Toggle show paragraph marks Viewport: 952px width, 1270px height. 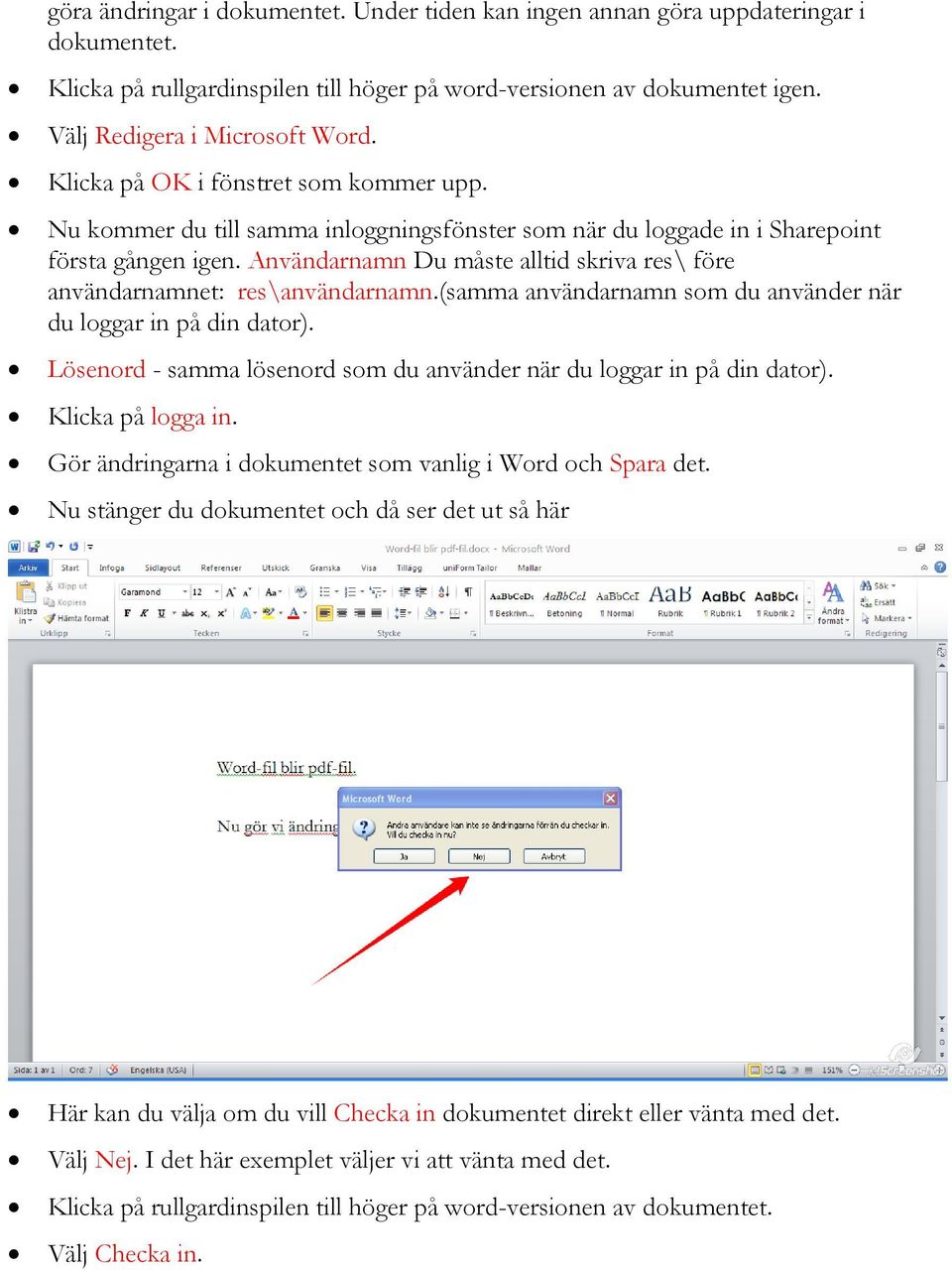click(x=468, y=592)
